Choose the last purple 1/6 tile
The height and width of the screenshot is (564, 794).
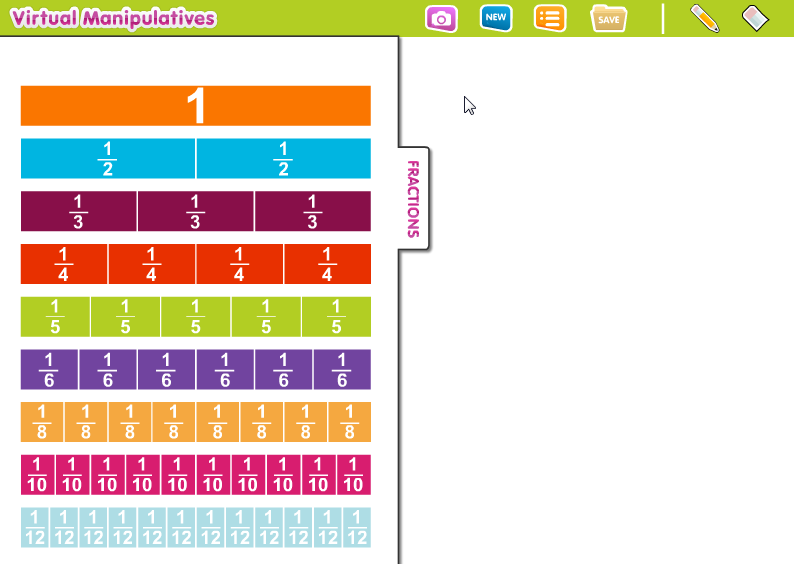pos(342,369)
